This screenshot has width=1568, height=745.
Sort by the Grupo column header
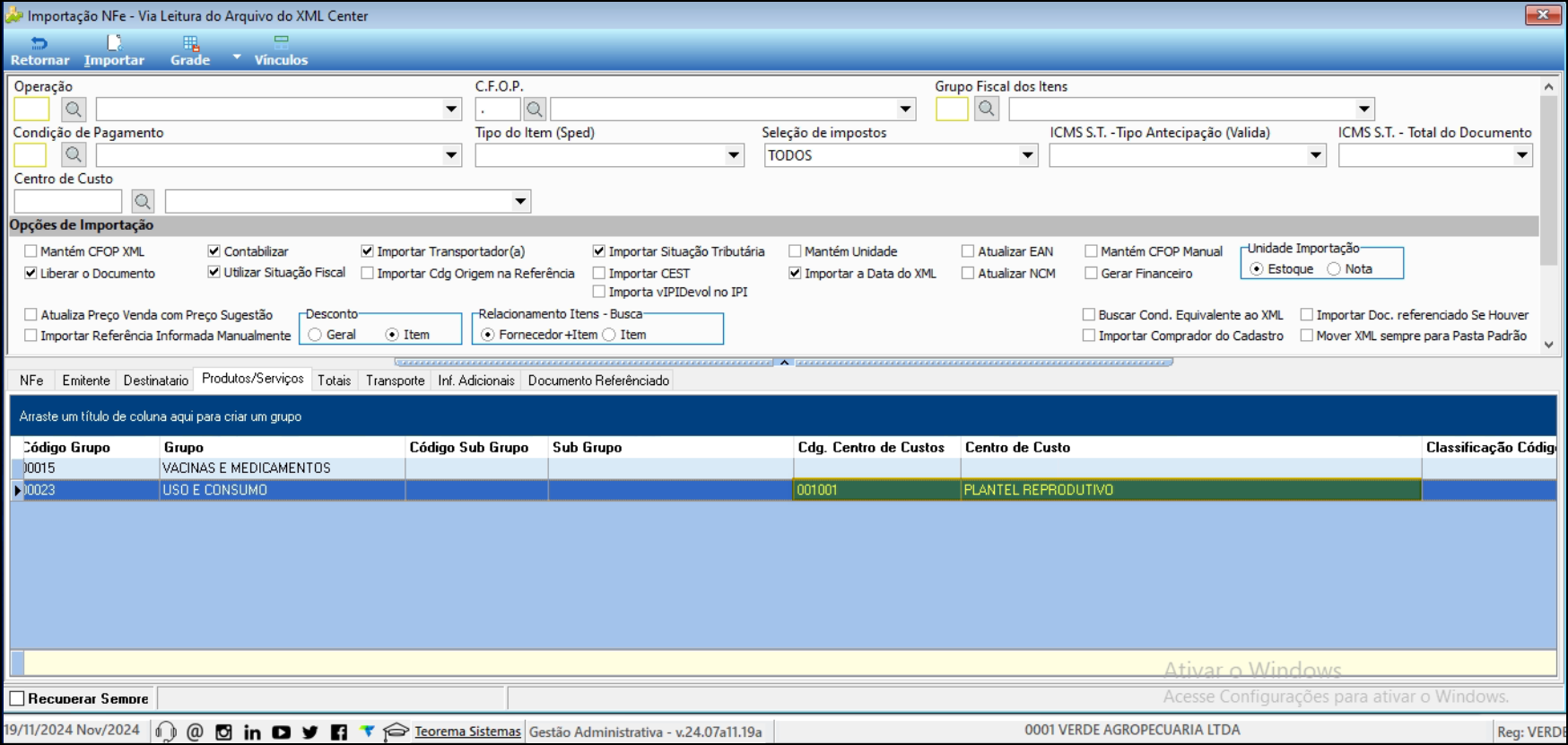coord(283,447)
